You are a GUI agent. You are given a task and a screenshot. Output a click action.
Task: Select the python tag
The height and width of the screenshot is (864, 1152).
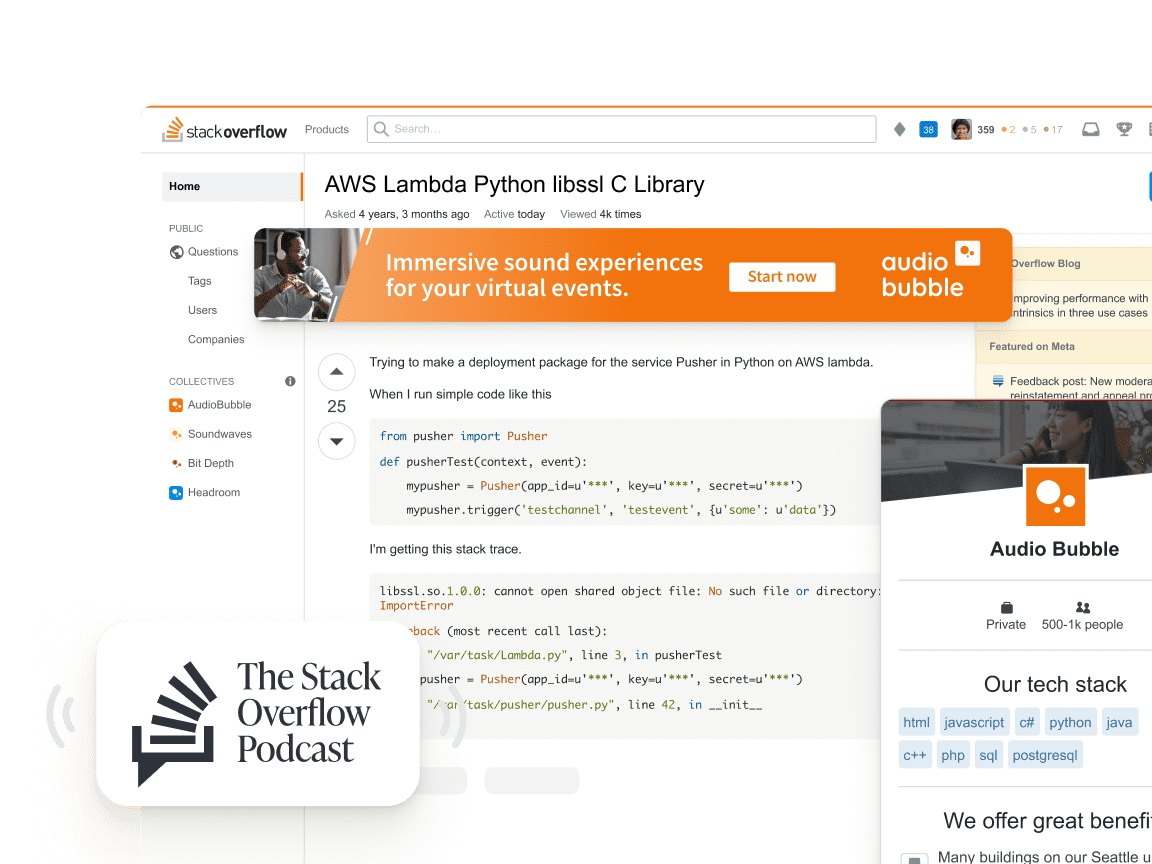click(1070, 722)
